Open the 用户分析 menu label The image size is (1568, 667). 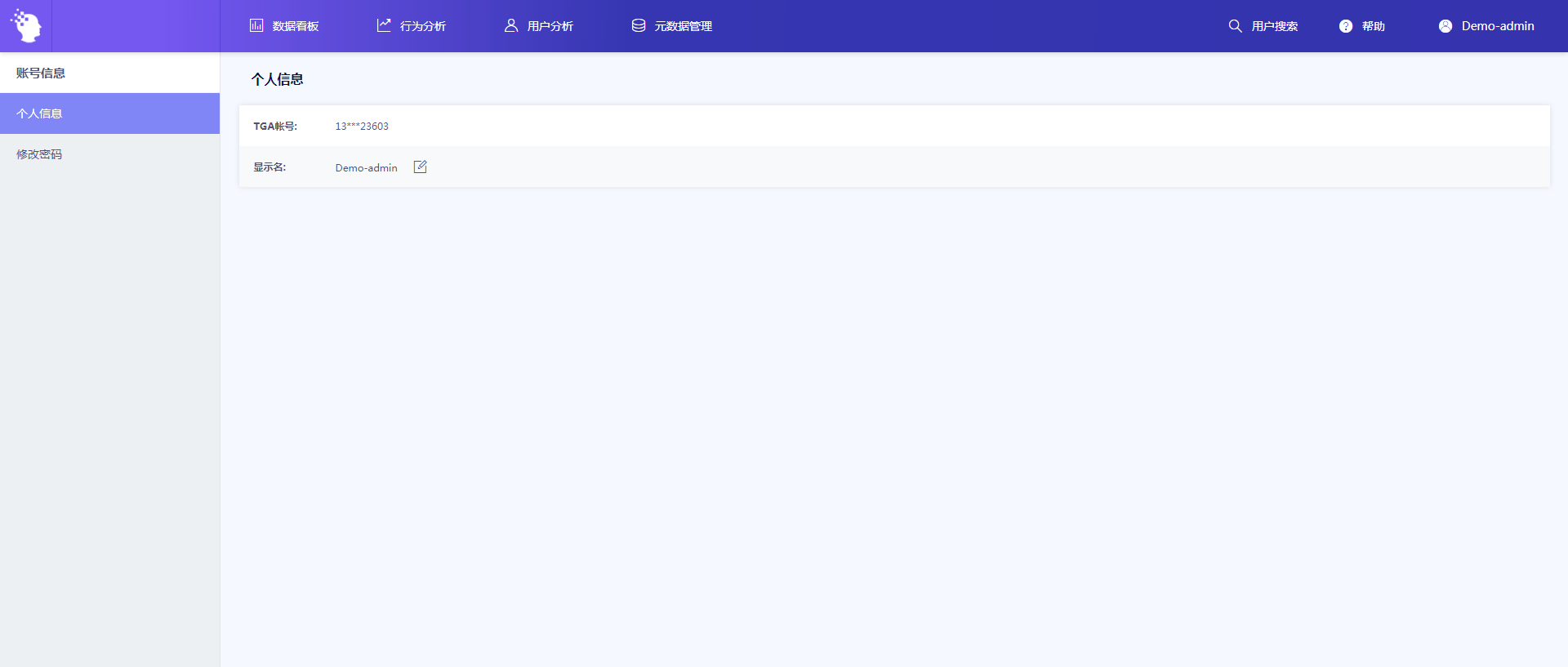tap(550, 26)
